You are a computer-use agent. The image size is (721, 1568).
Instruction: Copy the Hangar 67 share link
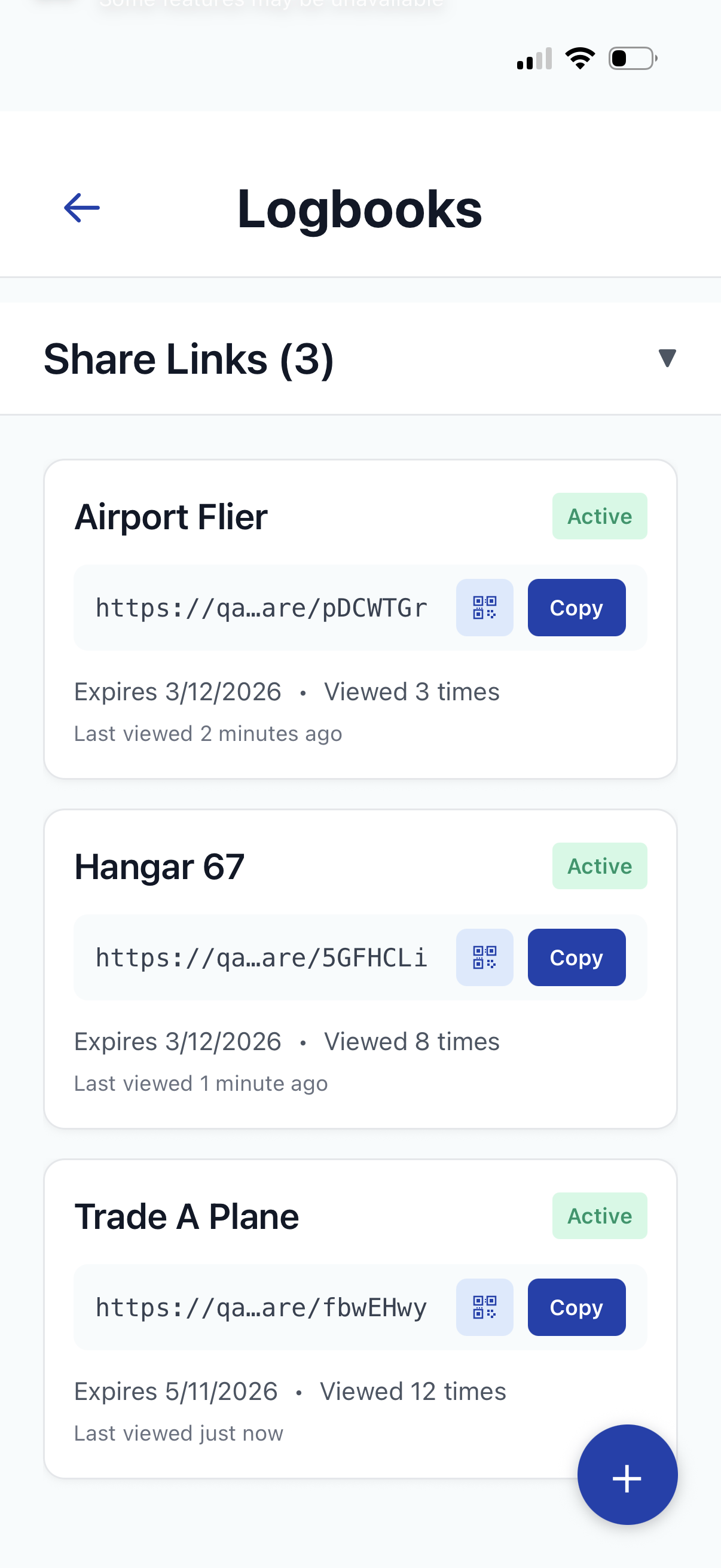point(576,957)
